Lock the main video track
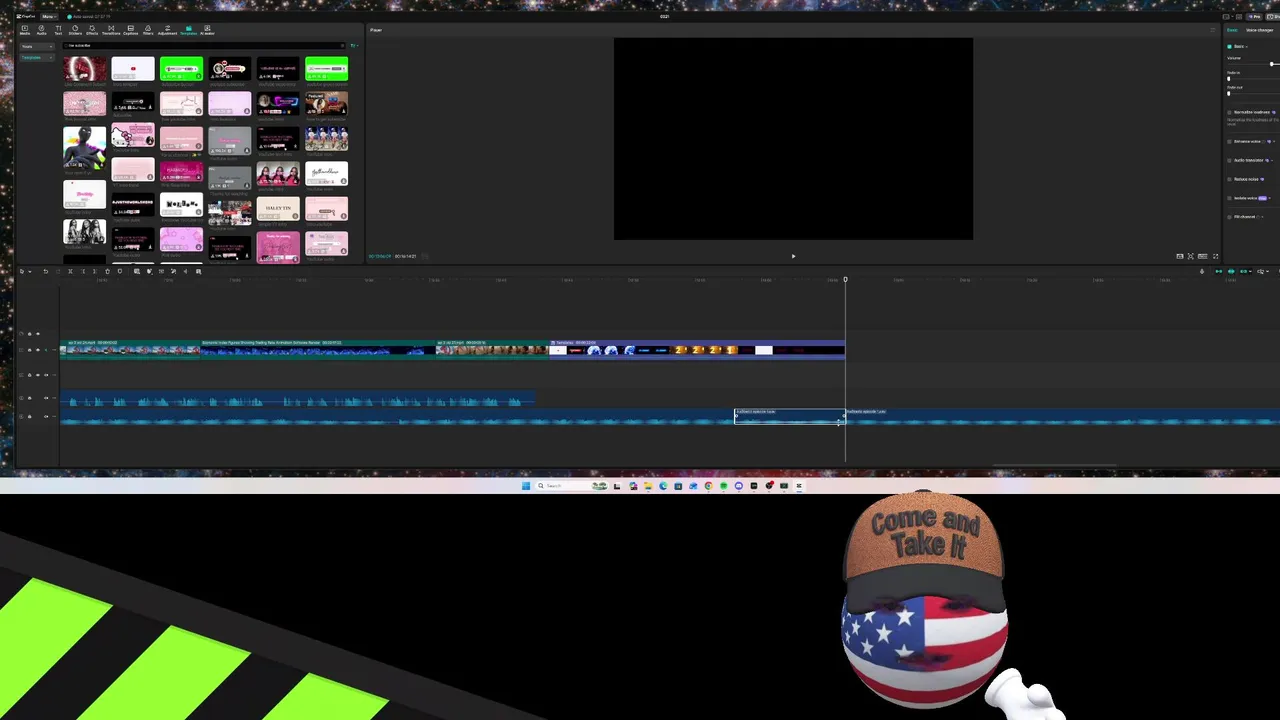This screenshot has width=1280, height=720. tap(29, 350)
